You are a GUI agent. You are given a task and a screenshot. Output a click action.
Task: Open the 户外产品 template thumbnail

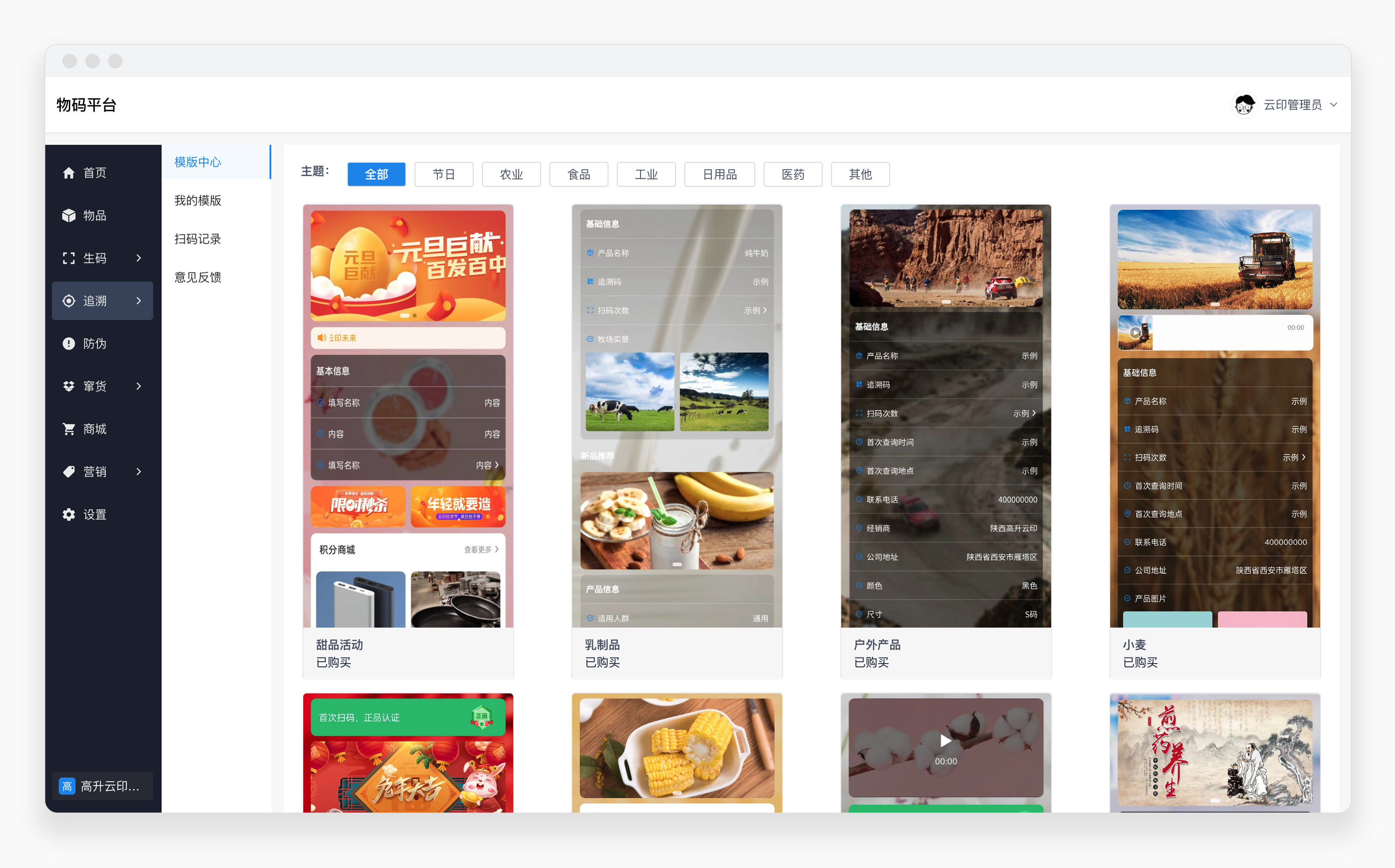pos(945,416)
